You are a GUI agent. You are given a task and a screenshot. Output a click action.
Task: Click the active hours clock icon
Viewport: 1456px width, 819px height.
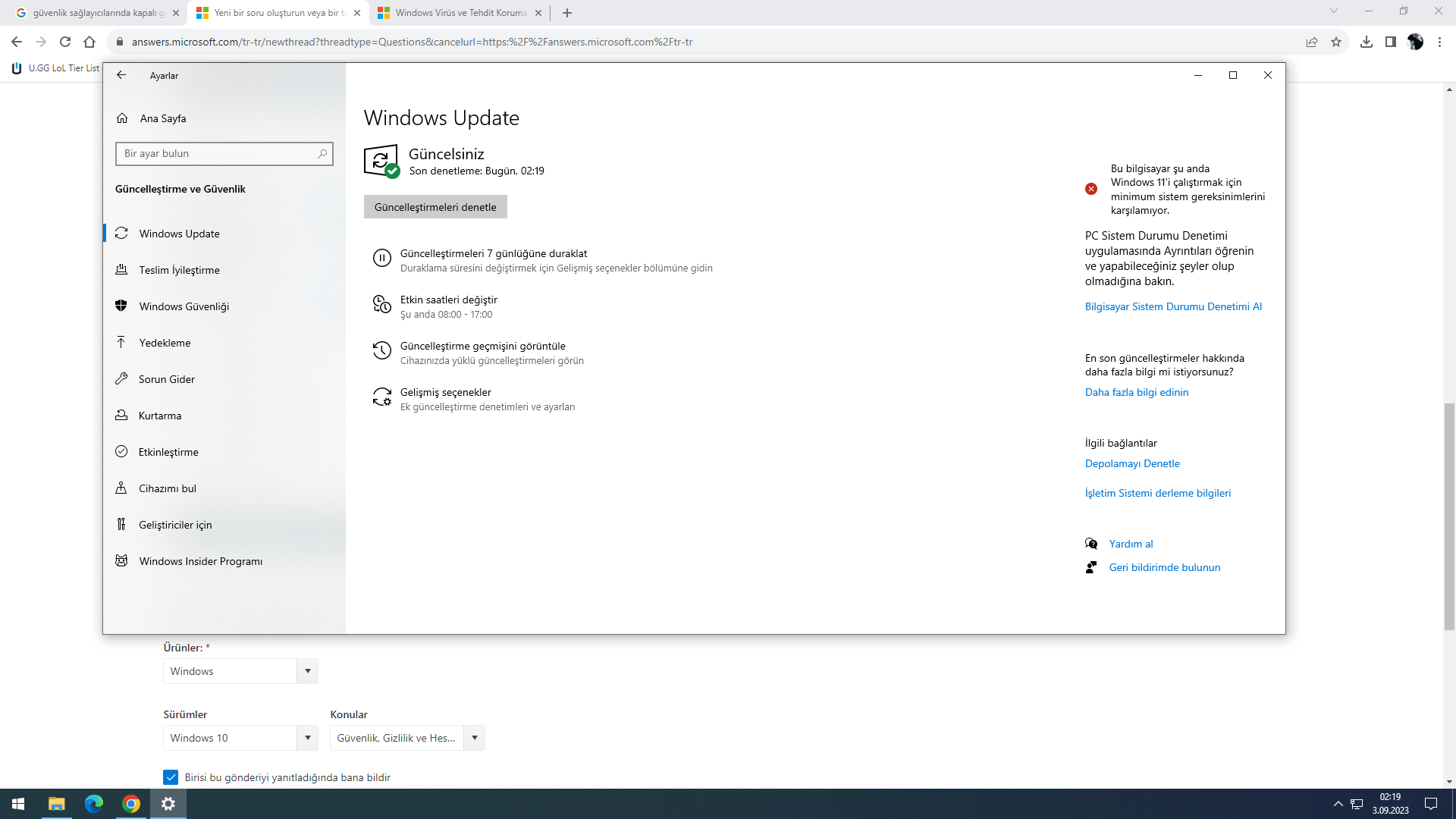[381, 305]
